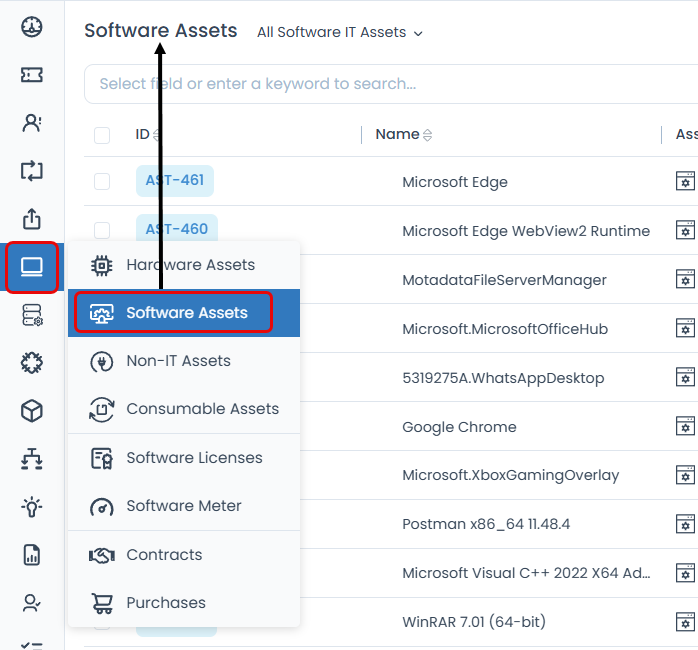Expand the All Software IT Assets dropdown
The image size is (698, 650).
point(340,32)
